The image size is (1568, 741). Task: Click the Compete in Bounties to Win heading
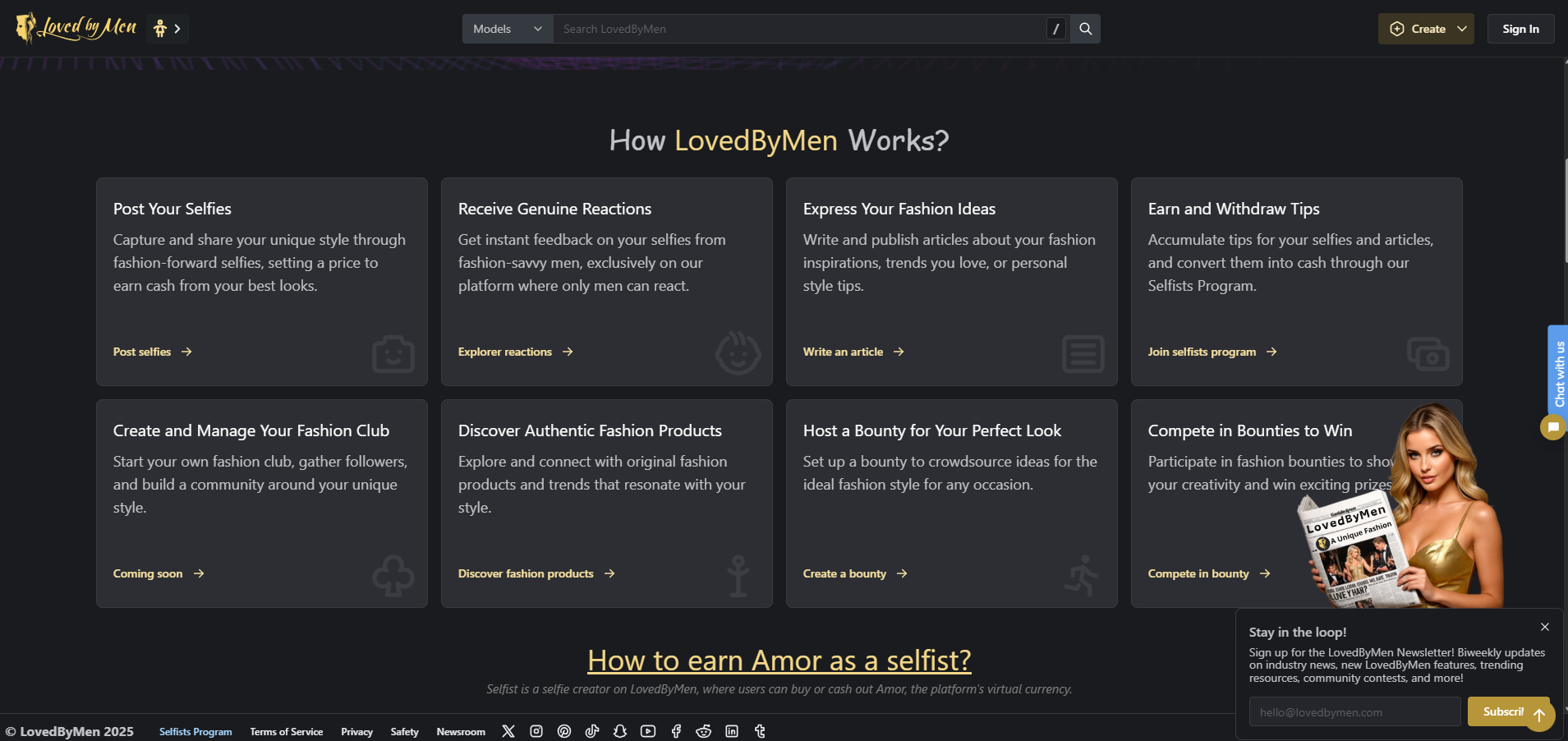[1250, 430]
